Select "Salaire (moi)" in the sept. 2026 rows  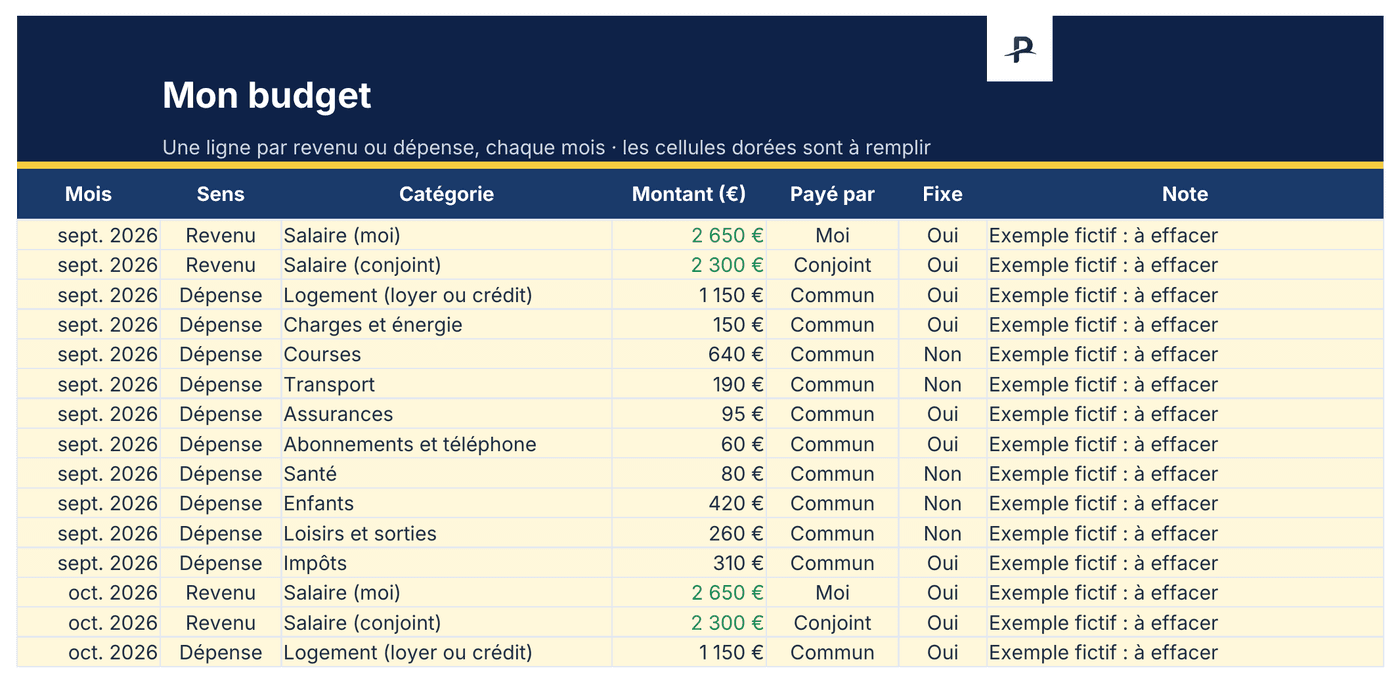[x=447, y=236]
